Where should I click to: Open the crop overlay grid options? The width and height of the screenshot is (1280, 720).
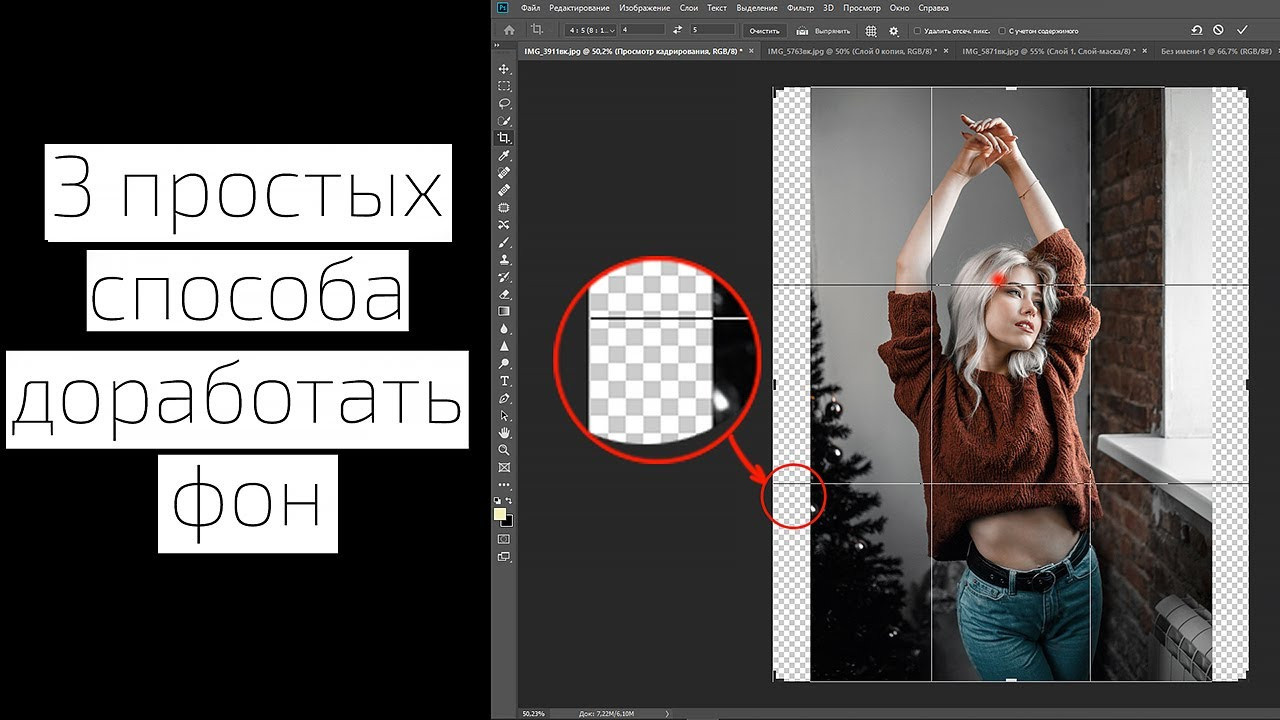pyautogui.click(x=869, y=30)
